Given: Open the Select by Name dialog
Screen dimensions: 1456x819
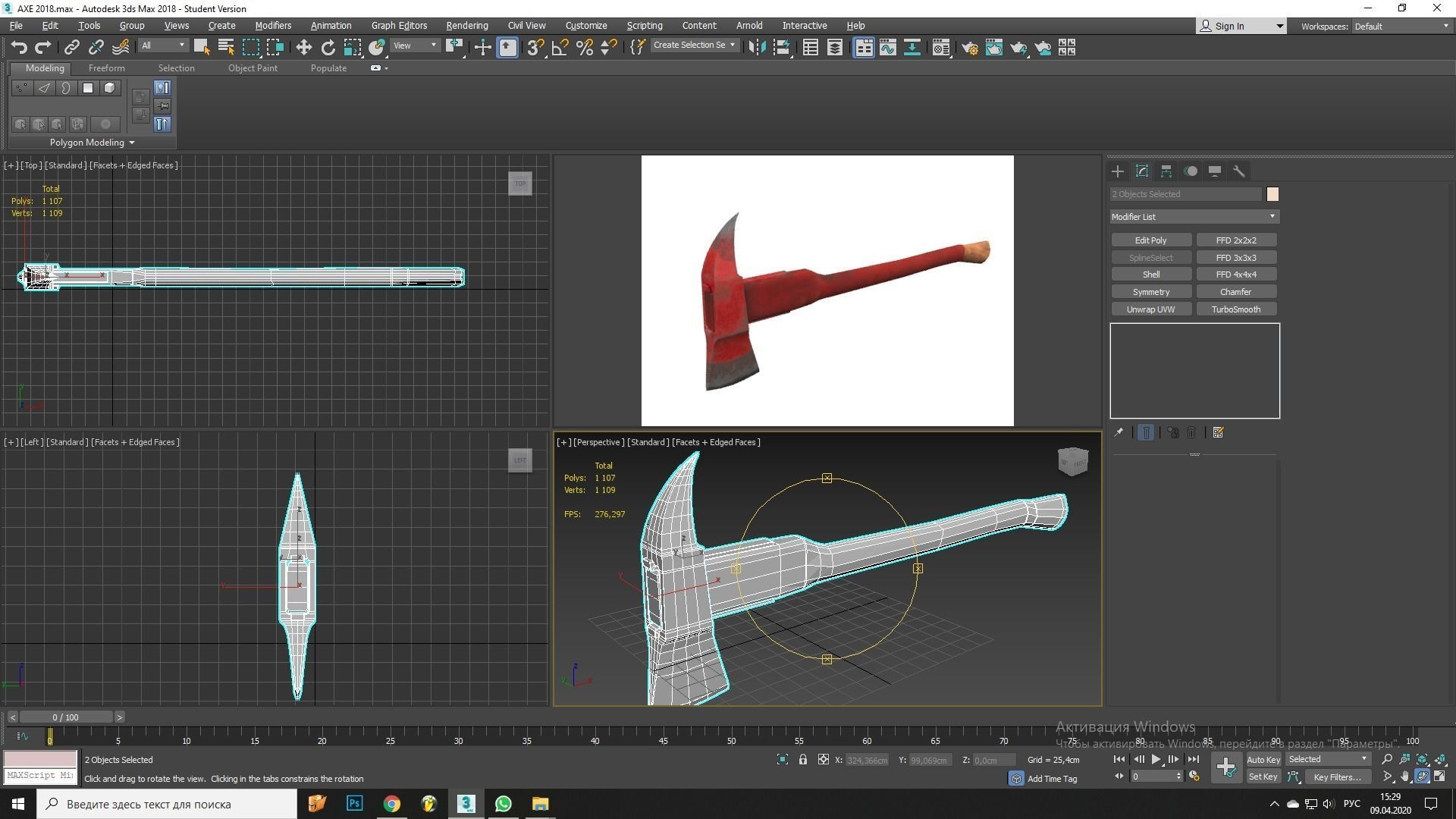Looking at the screenshot, I should click(x=225, y=48).
